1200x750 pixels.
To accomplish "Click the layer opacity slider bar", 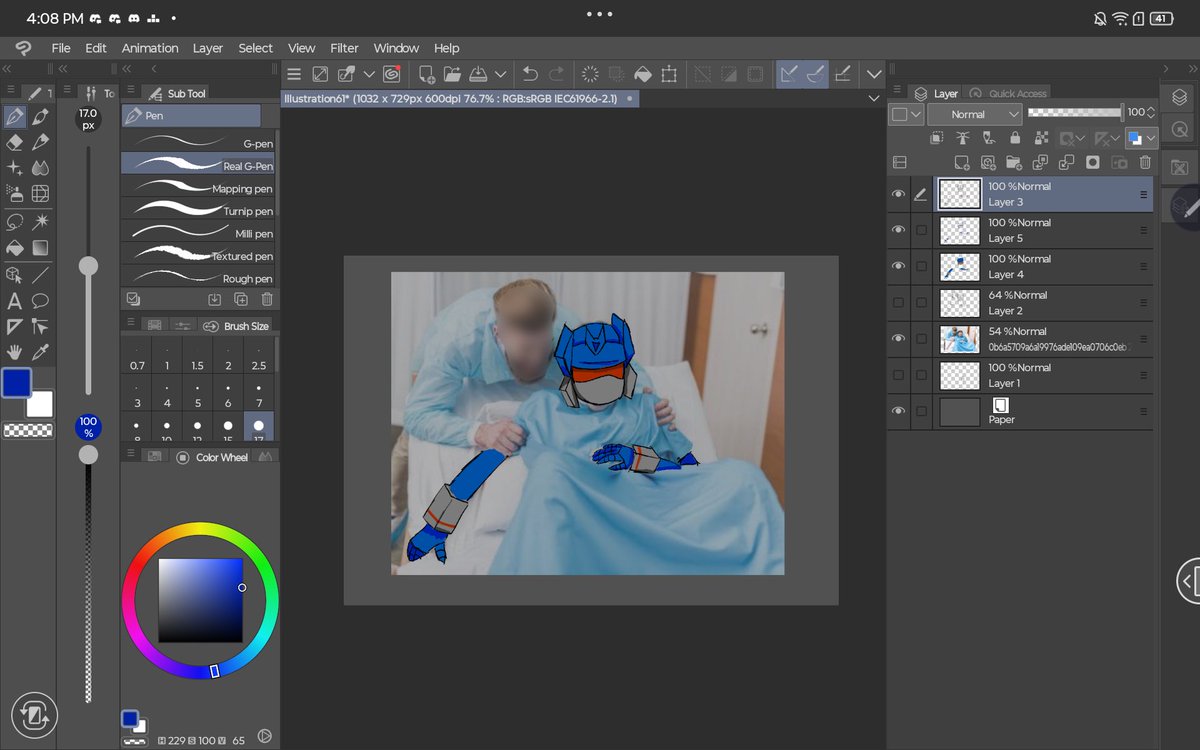I will point(1074,113).
